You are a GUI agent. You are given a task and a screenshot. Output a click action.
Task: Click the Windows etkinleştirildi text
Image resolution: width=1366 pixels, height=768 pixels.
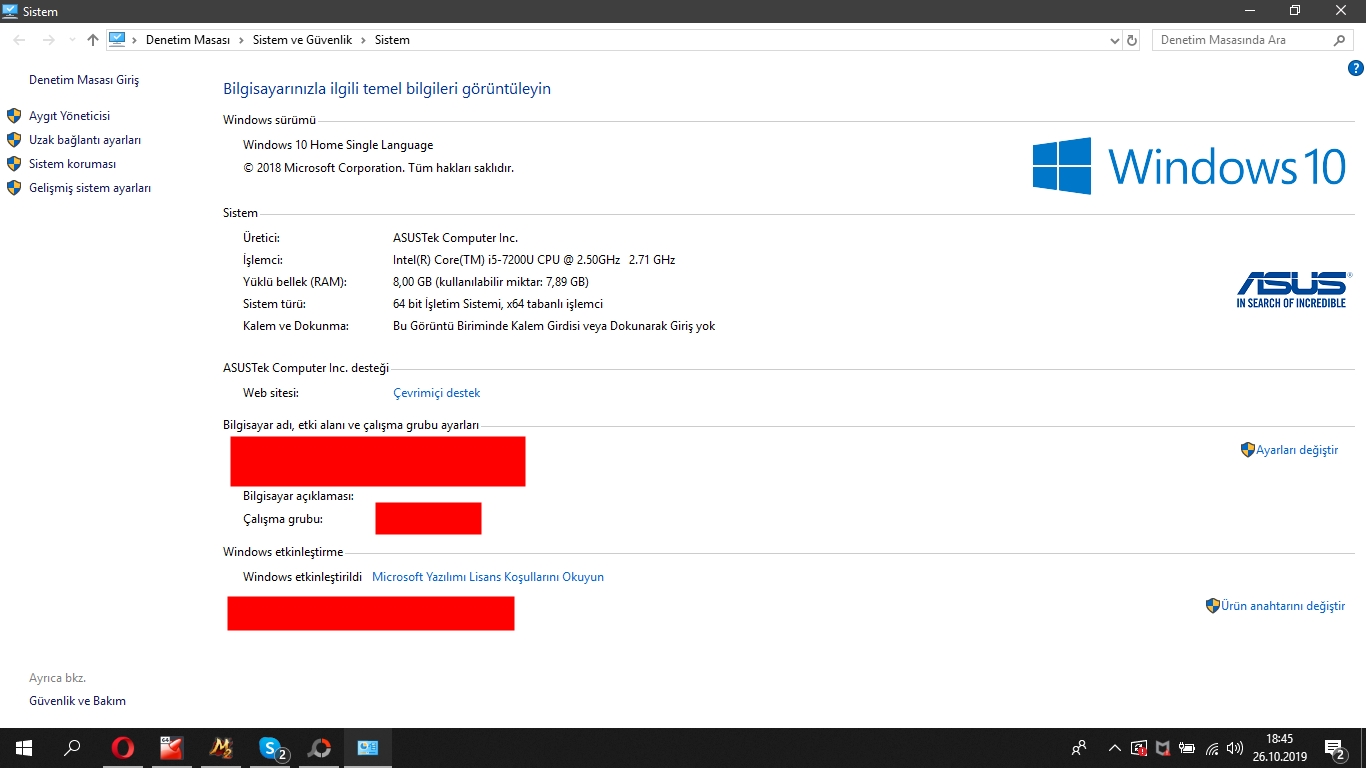302,577
